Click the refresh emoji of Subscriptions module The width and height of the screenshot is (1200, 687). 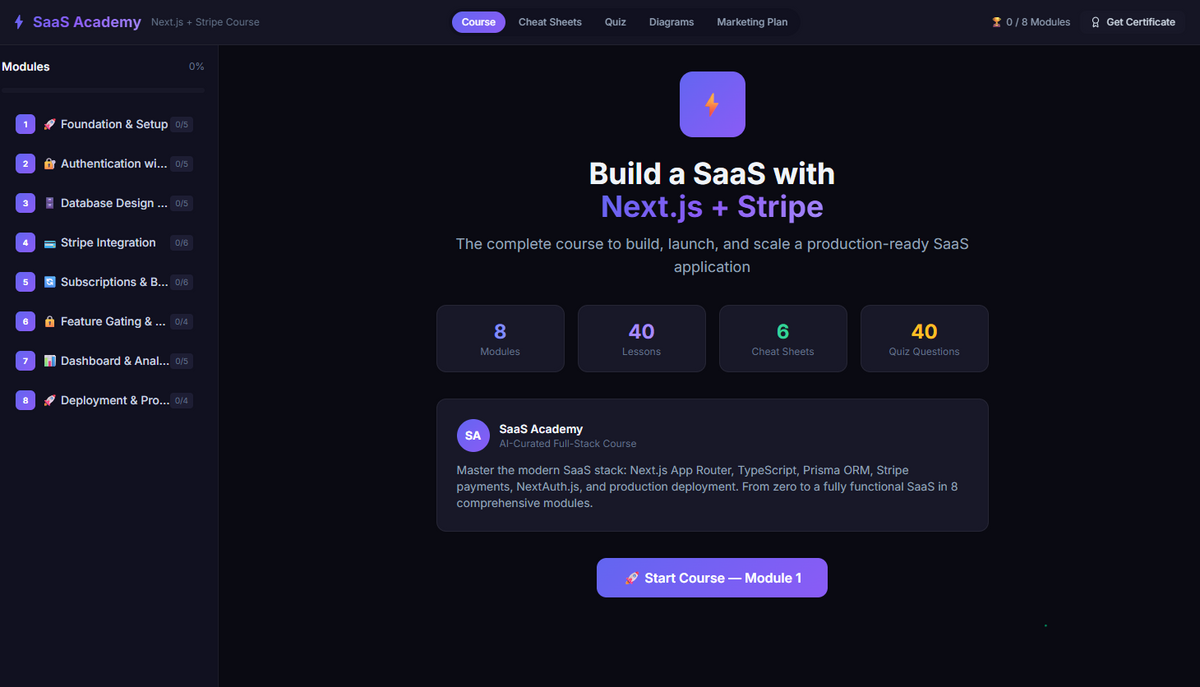tap(49, 282)
